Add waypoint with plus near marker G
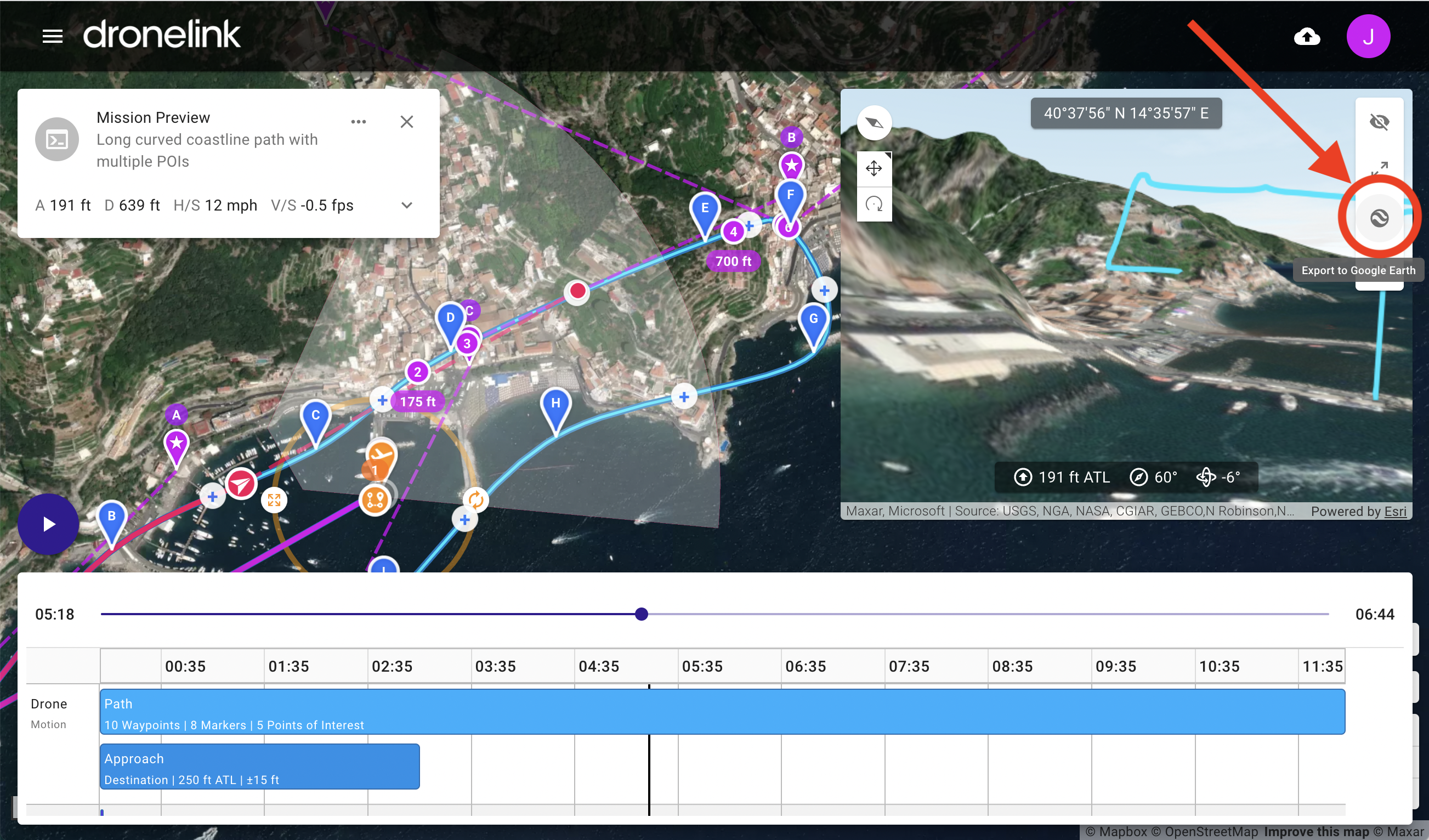1429x840 pixels. click(x=824, y=291)
